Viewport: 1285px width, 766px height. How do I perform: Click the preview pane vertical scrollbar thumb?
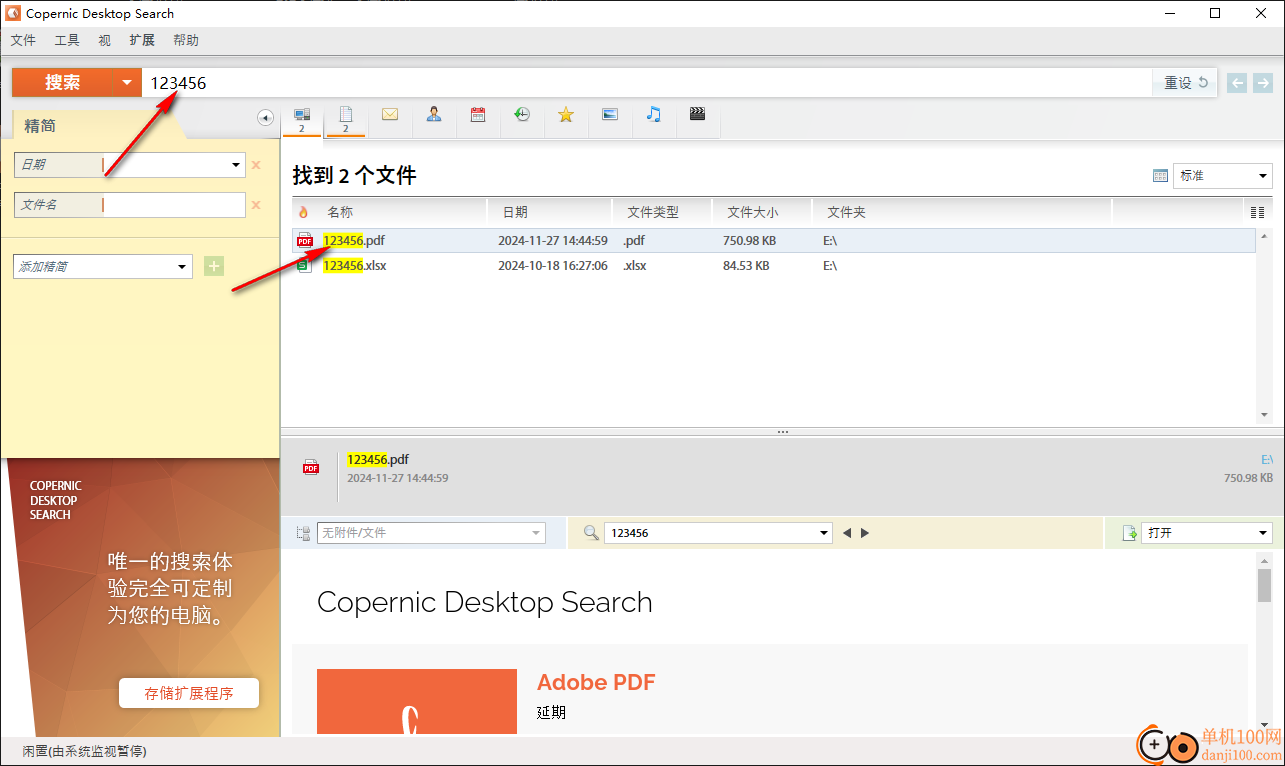1264,584
